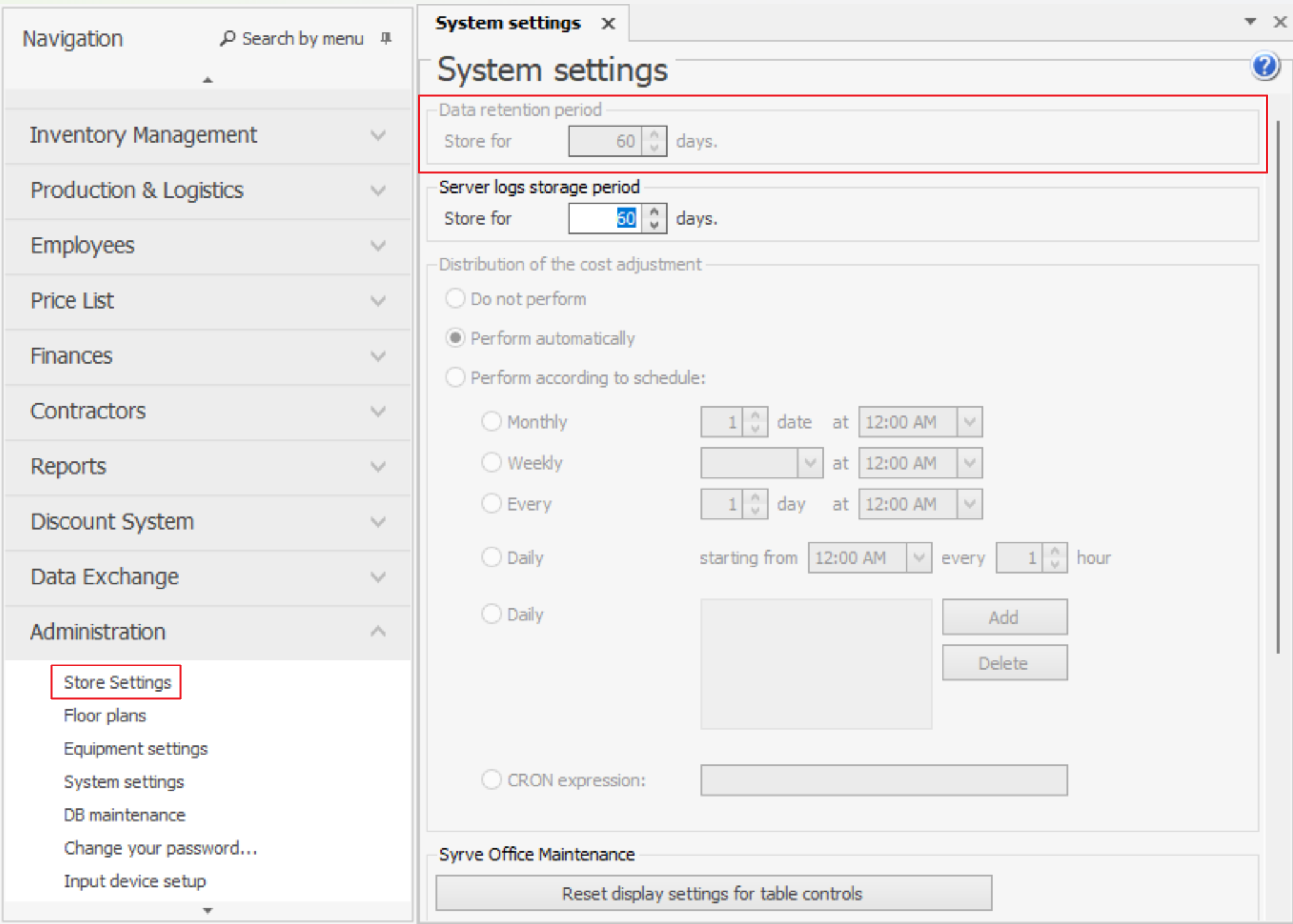The image size is (1293, 924).
Task: Click the Server logs Store for field
Action: [x=604, y=219]
